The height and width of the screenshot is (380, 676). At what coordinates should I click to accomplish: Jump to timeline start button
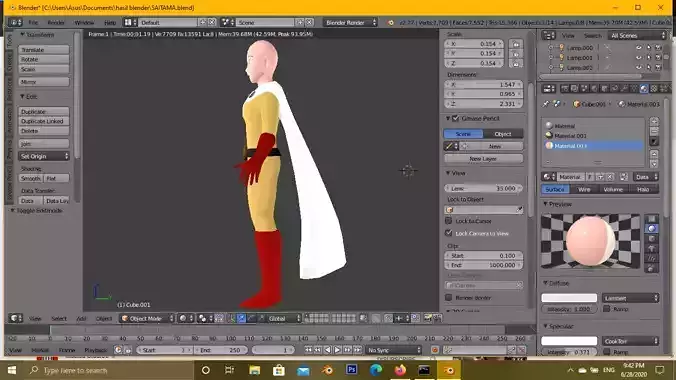click(x=308, y=350)
